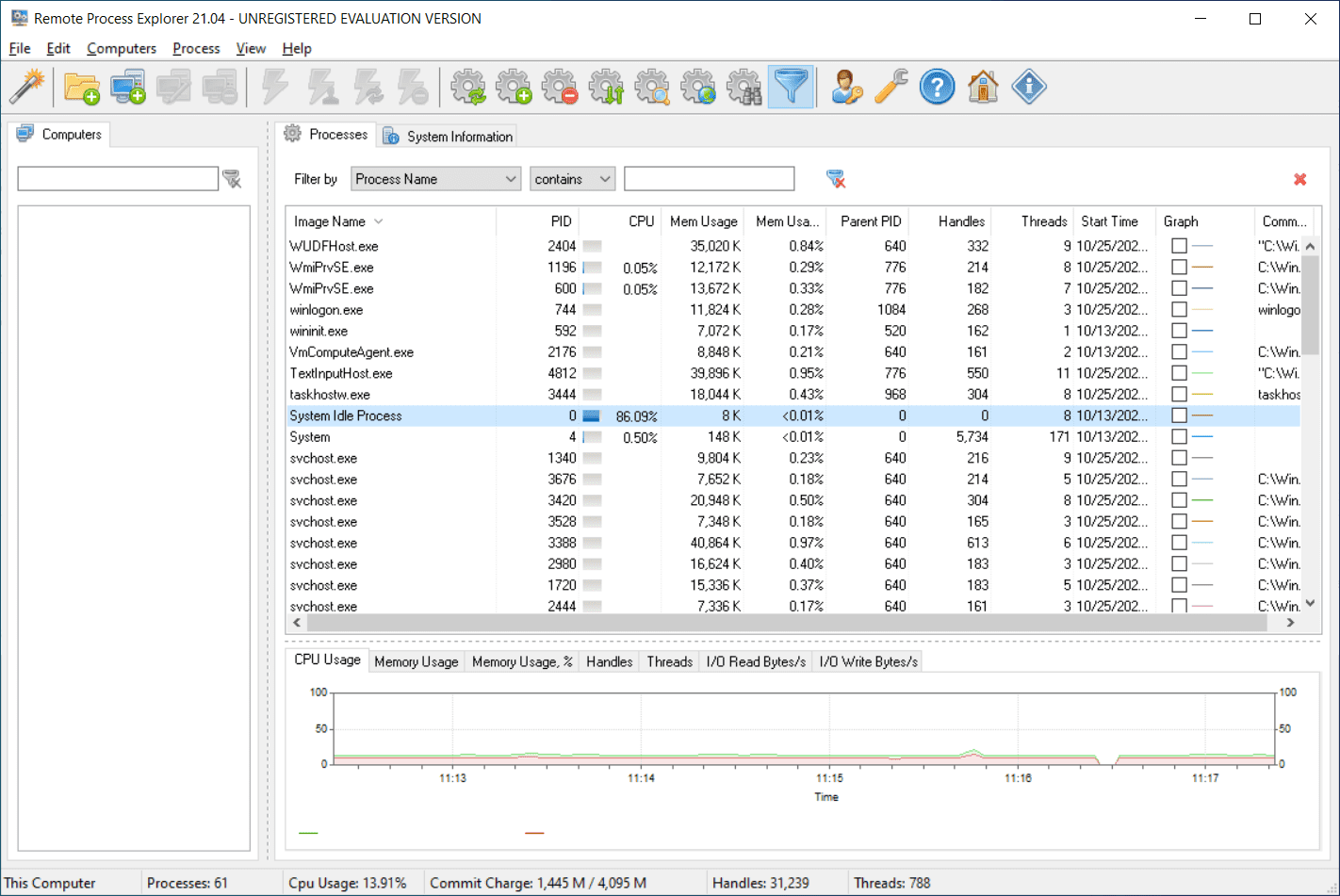Screen dimensions: 1340x896
Task: Switch to Threads graph tab
Action: (669, 661)
